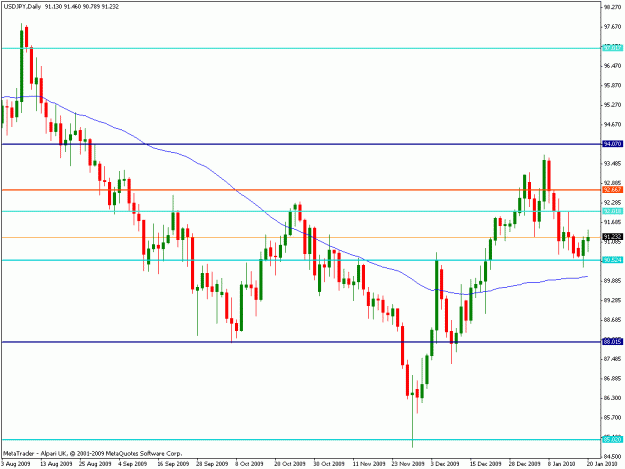Click the 86.300 price axis label
The image size is (625, 469).
pos(613,398)
